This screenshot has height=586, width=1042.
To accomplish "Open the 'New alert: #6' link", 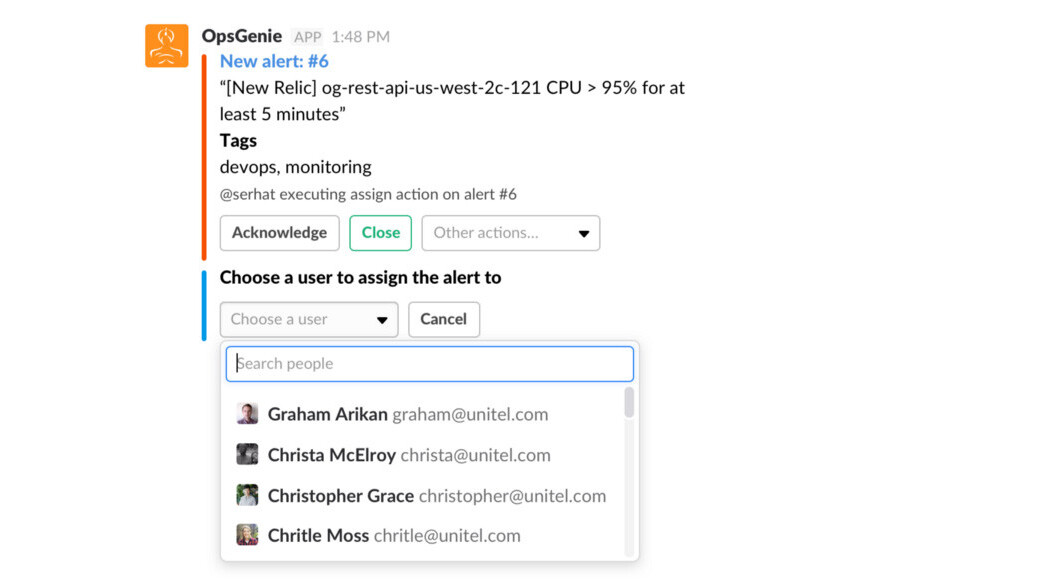I will coord(274,61).
